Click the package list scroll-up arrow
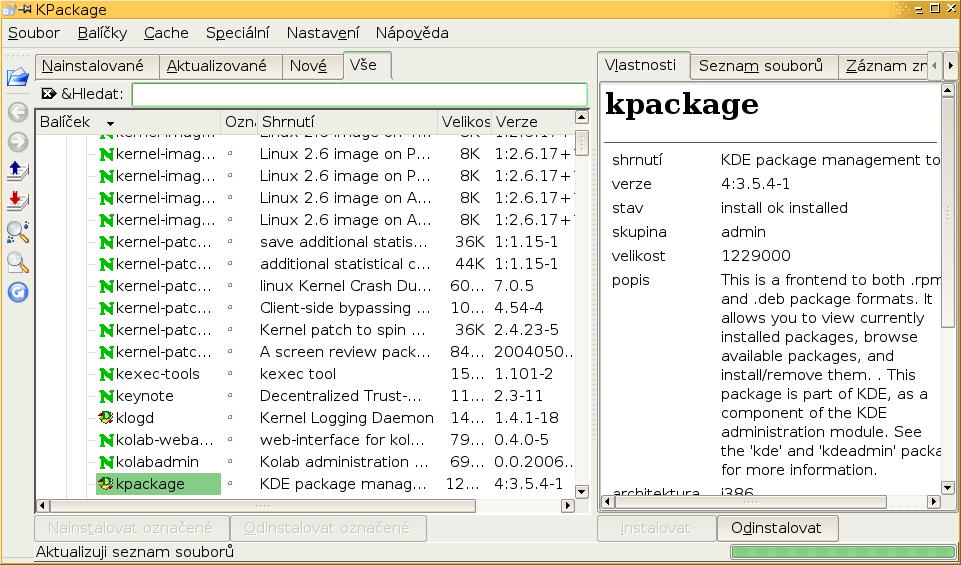961x565 pixels. click(x=582, y=117)
